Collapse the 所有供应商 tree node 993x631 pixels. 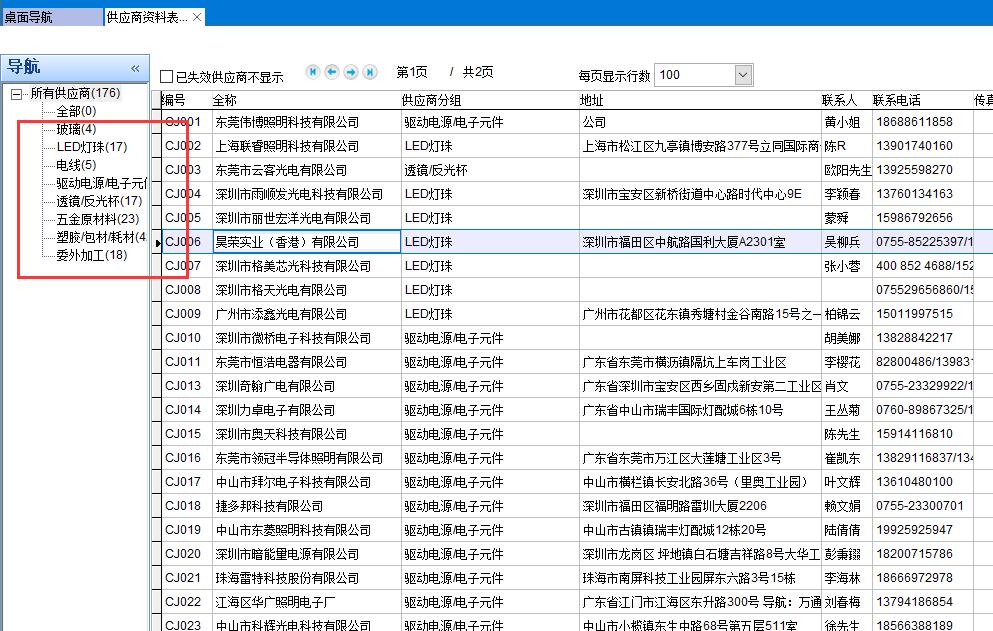16,94
